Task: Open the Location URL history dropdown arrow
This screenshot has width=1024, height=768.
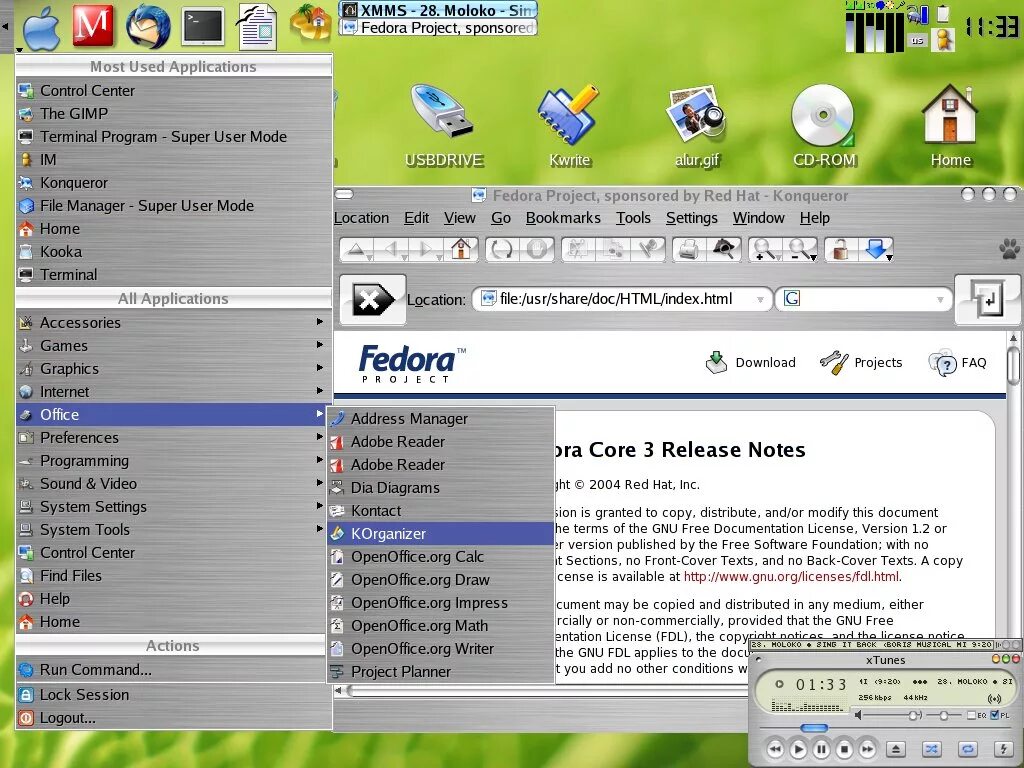Action: point(760,300)
